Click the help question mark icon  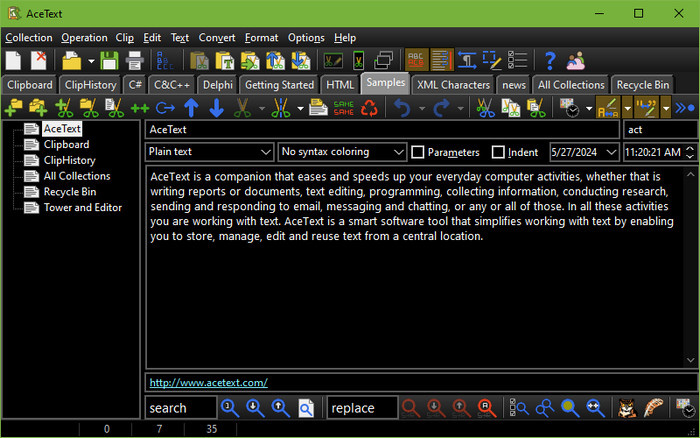click(550, 60)
